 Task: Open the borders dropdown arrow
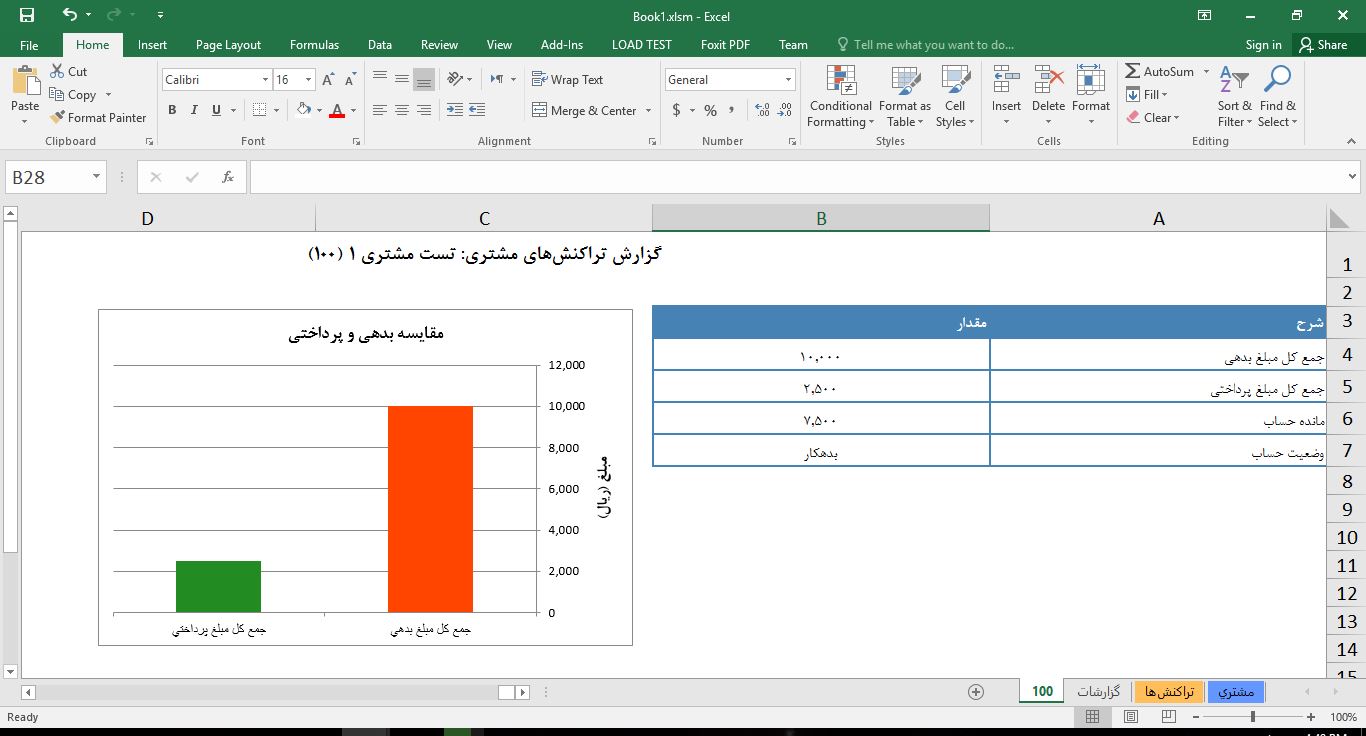click(276, 110)
